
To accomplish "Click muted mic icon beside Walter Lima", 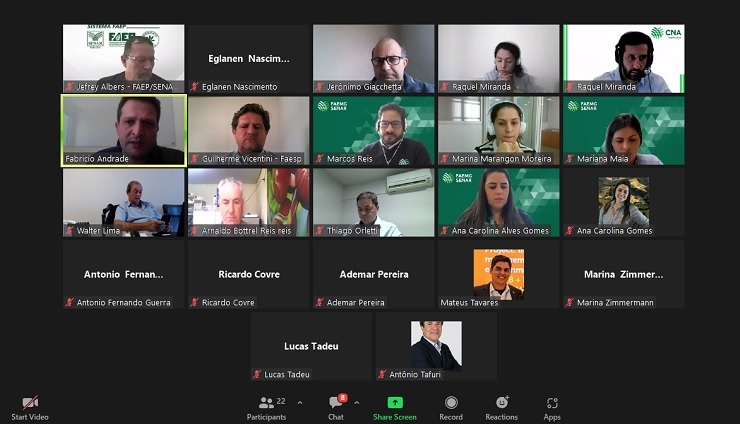I will pos(70,231).
